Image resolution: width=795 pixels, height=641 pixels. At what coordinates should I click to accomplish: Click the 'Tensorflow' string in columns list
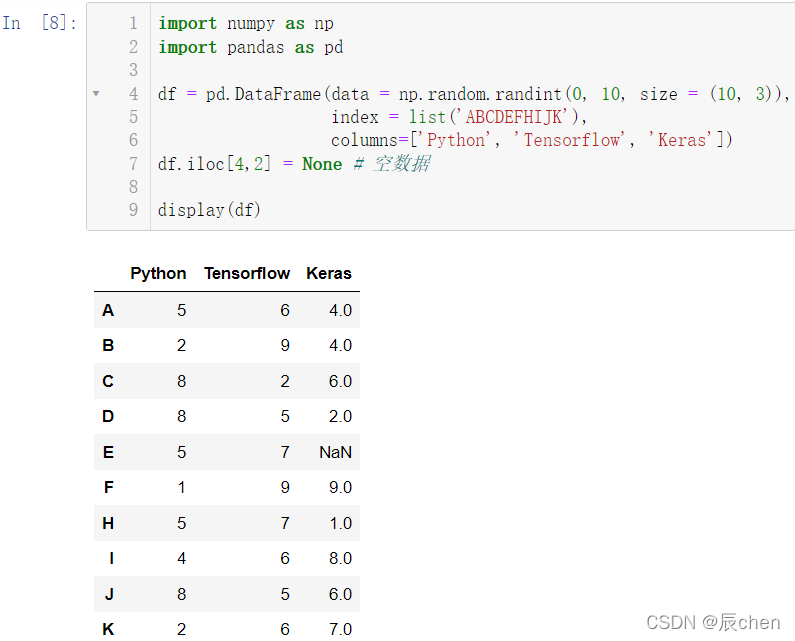coord(570,140)
